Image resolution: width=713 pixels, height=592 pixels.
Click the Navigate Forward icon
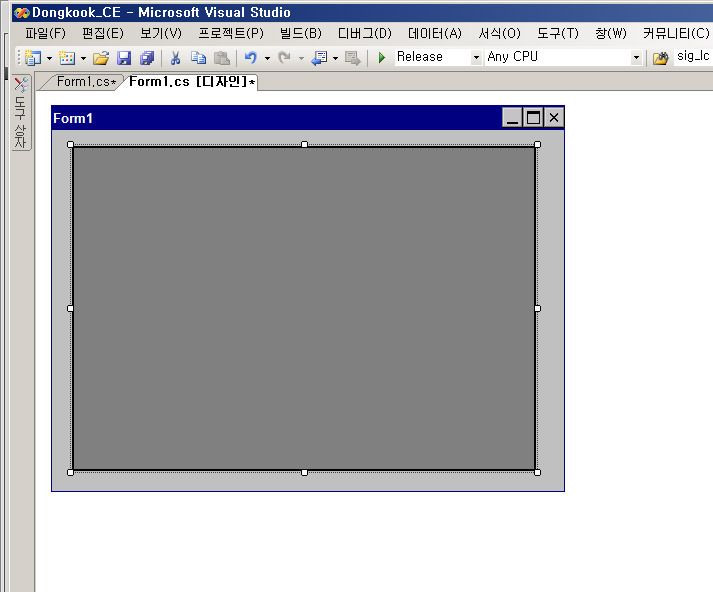click(352, 58)
